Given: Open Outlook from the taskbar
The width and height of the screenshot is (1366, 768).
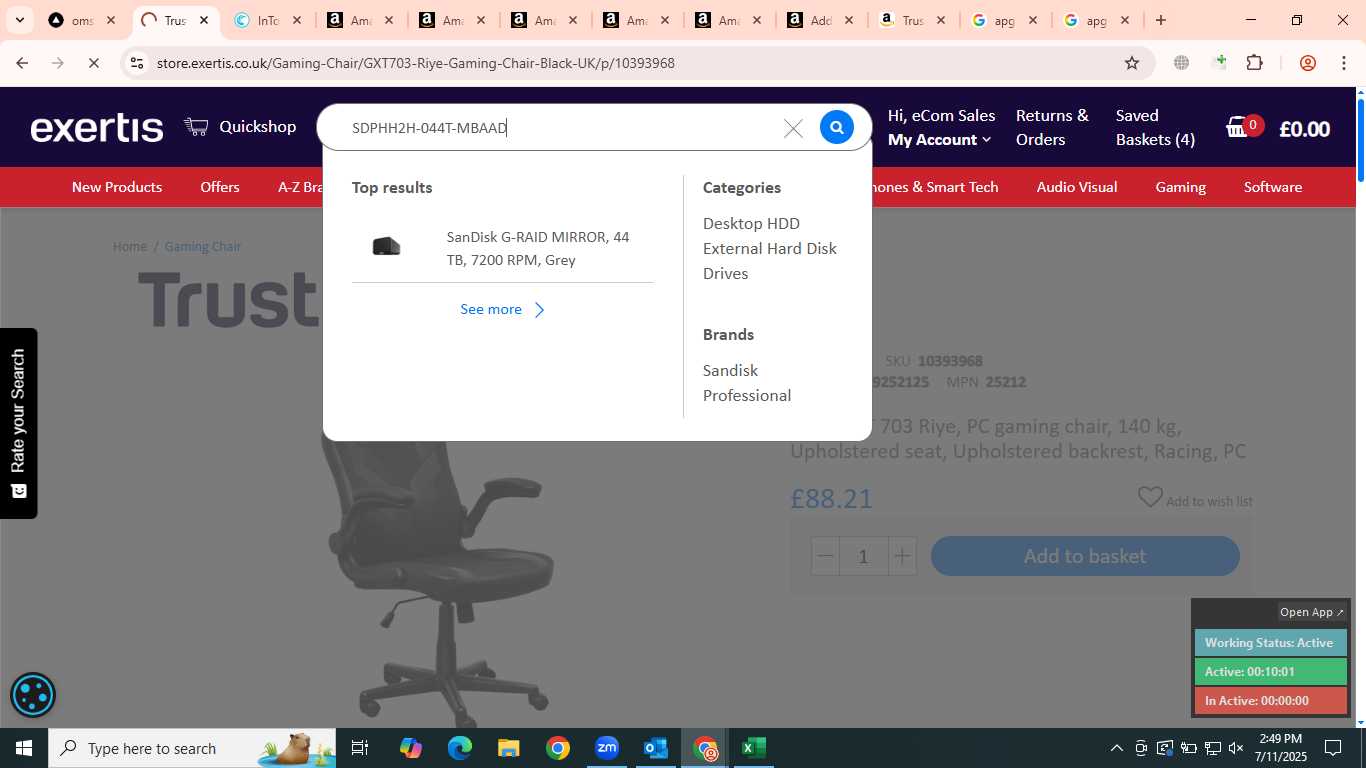Looking at the screenshot, I should 656,748.
